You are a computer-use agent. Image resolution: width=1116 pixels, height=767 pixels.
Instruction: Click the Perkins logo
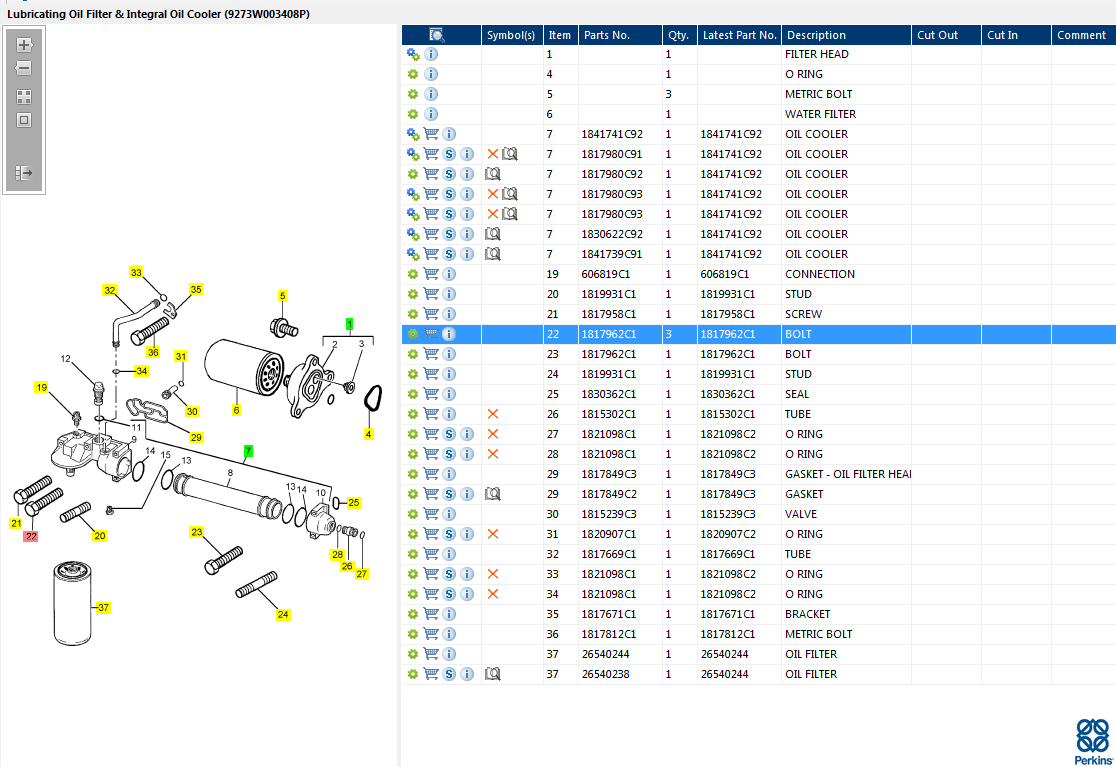point(1093,741)
